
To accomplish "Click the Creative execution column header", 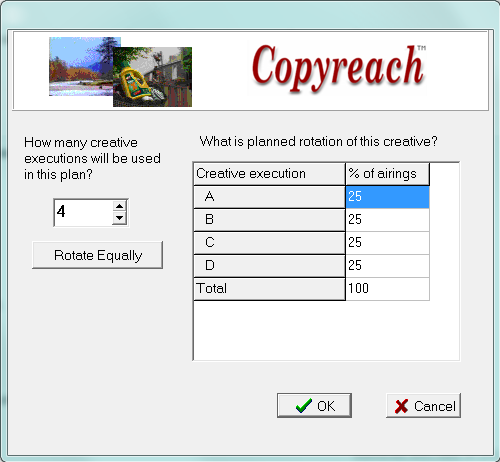I will tap(269, 174).
